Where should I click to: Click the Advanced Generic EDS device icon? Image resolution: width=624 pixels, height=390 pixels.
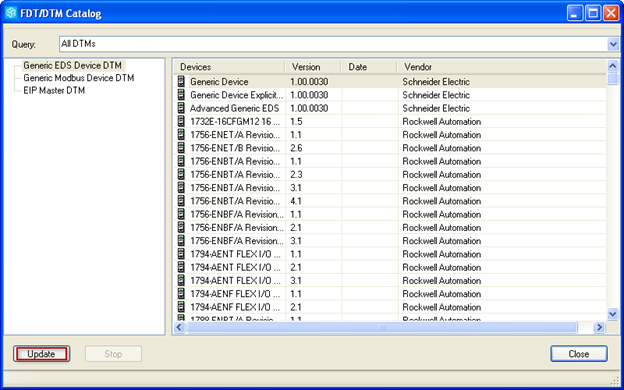click(x=181, y=108)
